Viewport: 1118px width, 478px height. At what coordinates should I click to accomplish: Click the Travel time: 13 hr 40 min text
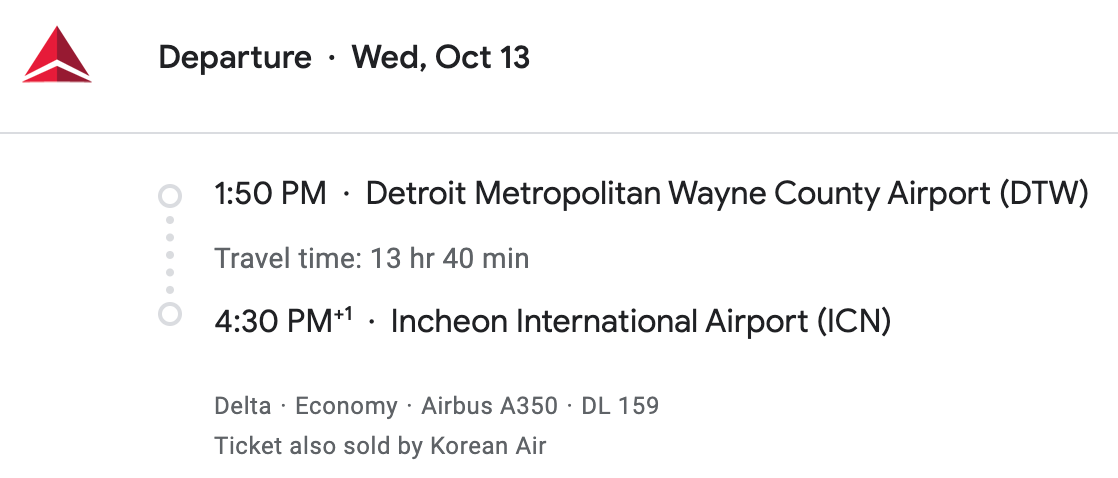coord(371,258)
